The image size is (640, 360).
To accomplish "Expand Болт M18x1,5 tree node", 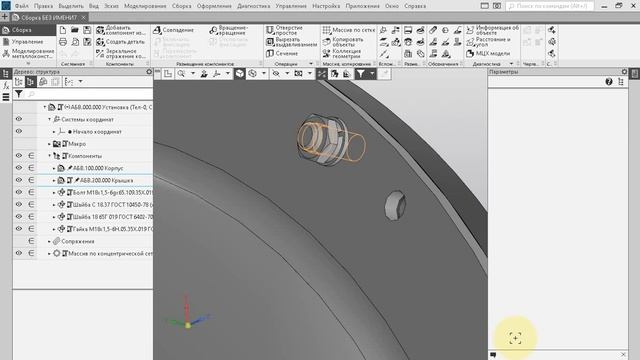I will pyautogui.click(x=54, y=193).
